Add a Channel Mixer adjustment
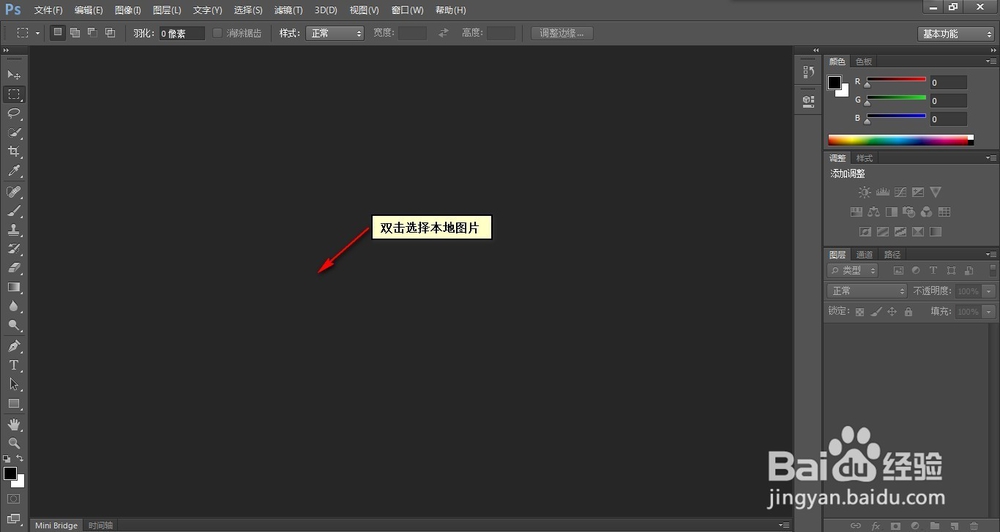This screenshot has height=532, width=1000. pyautogui.click(x=926, y=212)
